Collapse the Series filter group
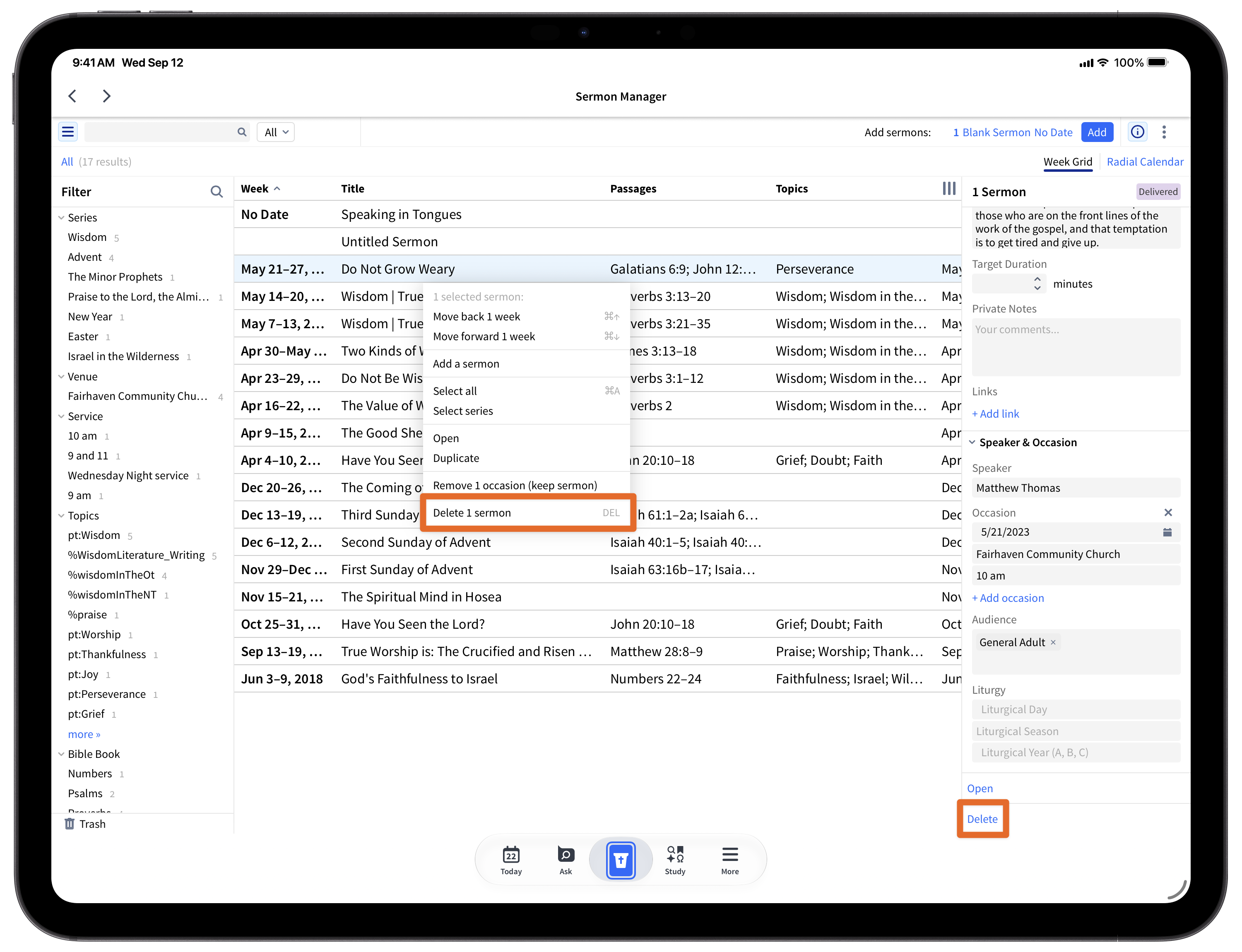This screenshot has height=952, width=1242. pos(61,218)
